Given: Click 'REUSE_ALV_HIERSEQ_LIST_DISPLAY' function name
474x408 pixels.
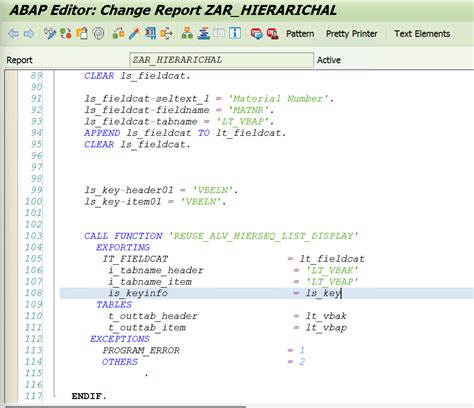Looking at the screenshot, I should click(263, 236).
